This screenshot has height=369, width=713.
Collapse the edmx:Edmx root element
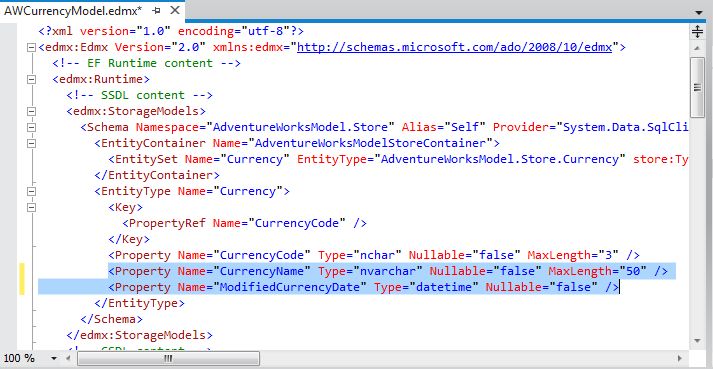[x=31, y=47]
